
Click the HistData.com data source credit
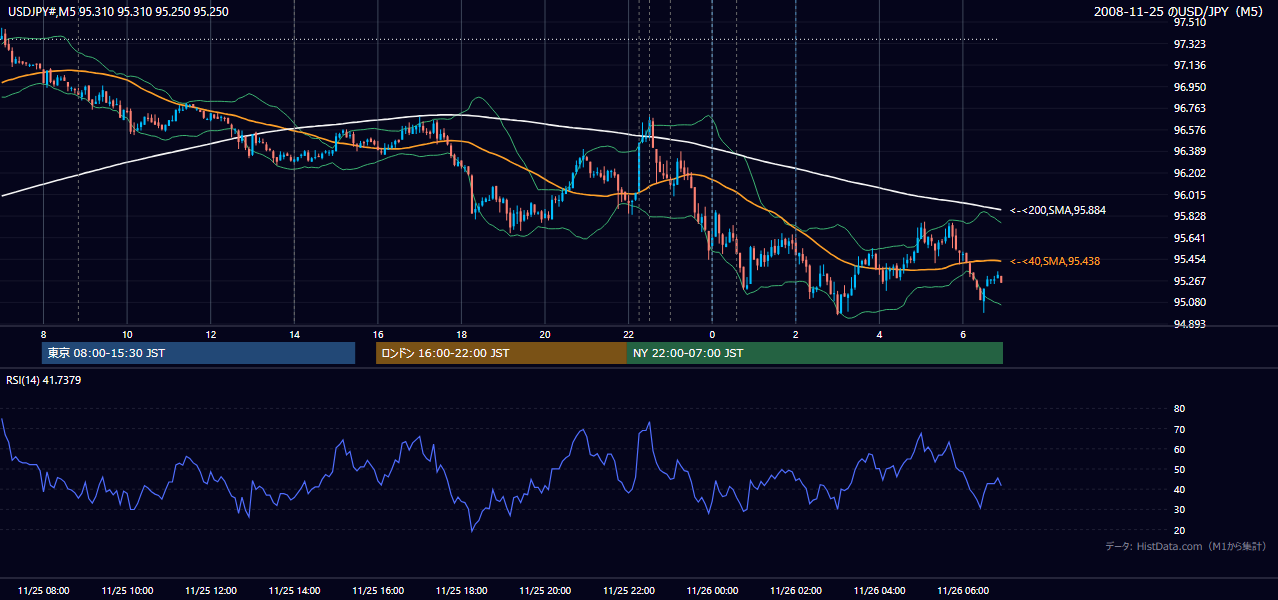[x=1185, y=546]
